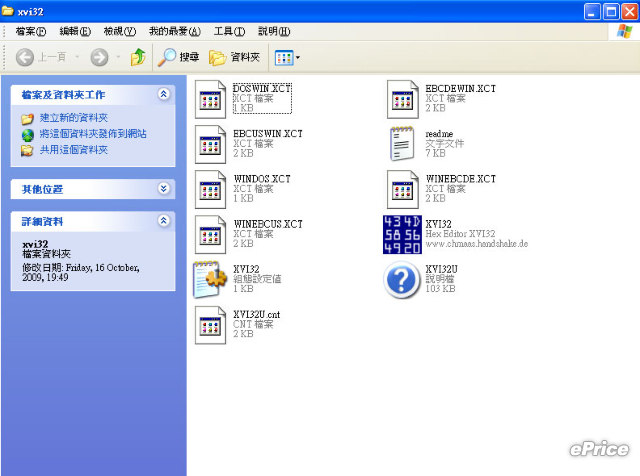Maximize the xvi32 window

click(x=611, y=11)
